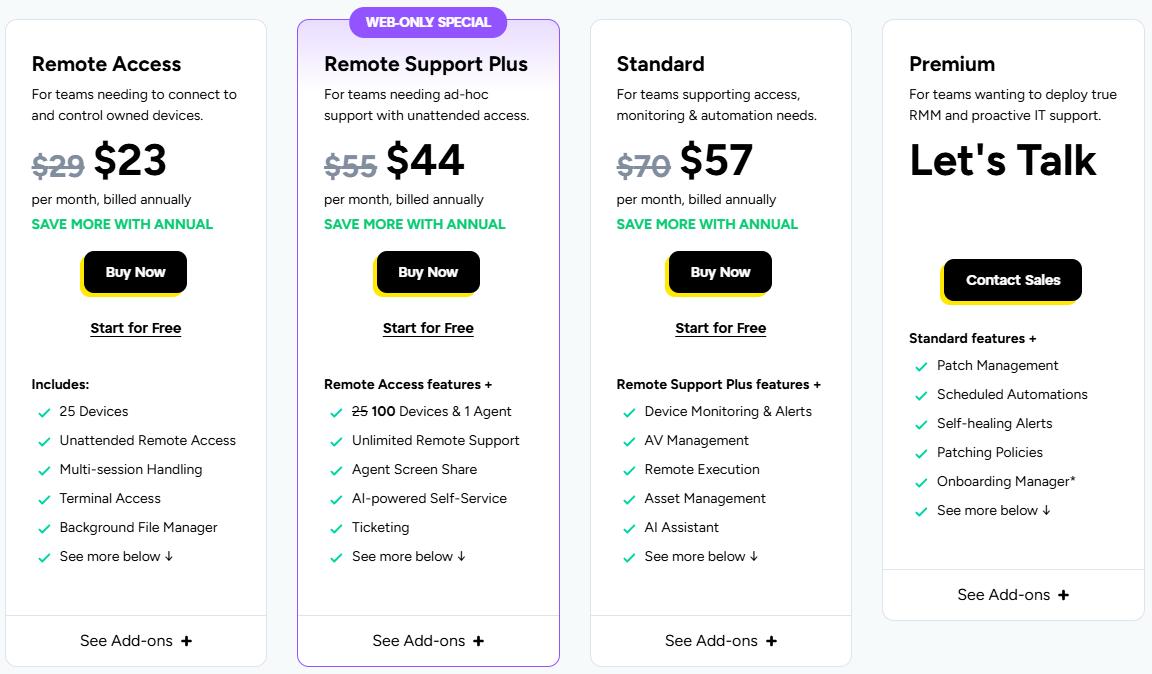Click See more below in Remote Support Plus list

click(408, 556)
